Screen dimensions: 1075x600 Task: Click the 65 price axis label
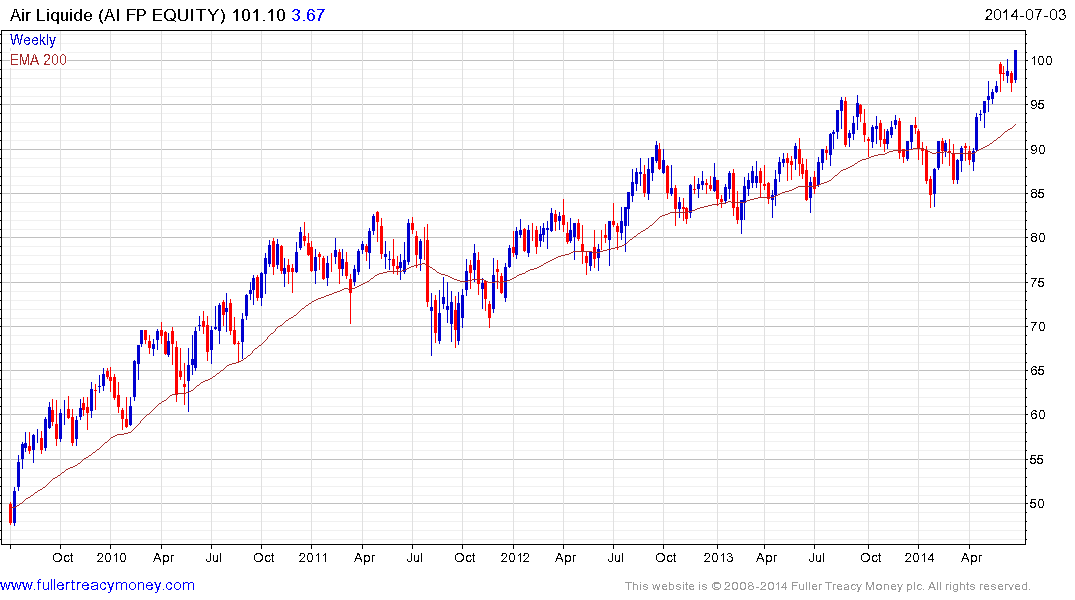[x=1038, y=370]
